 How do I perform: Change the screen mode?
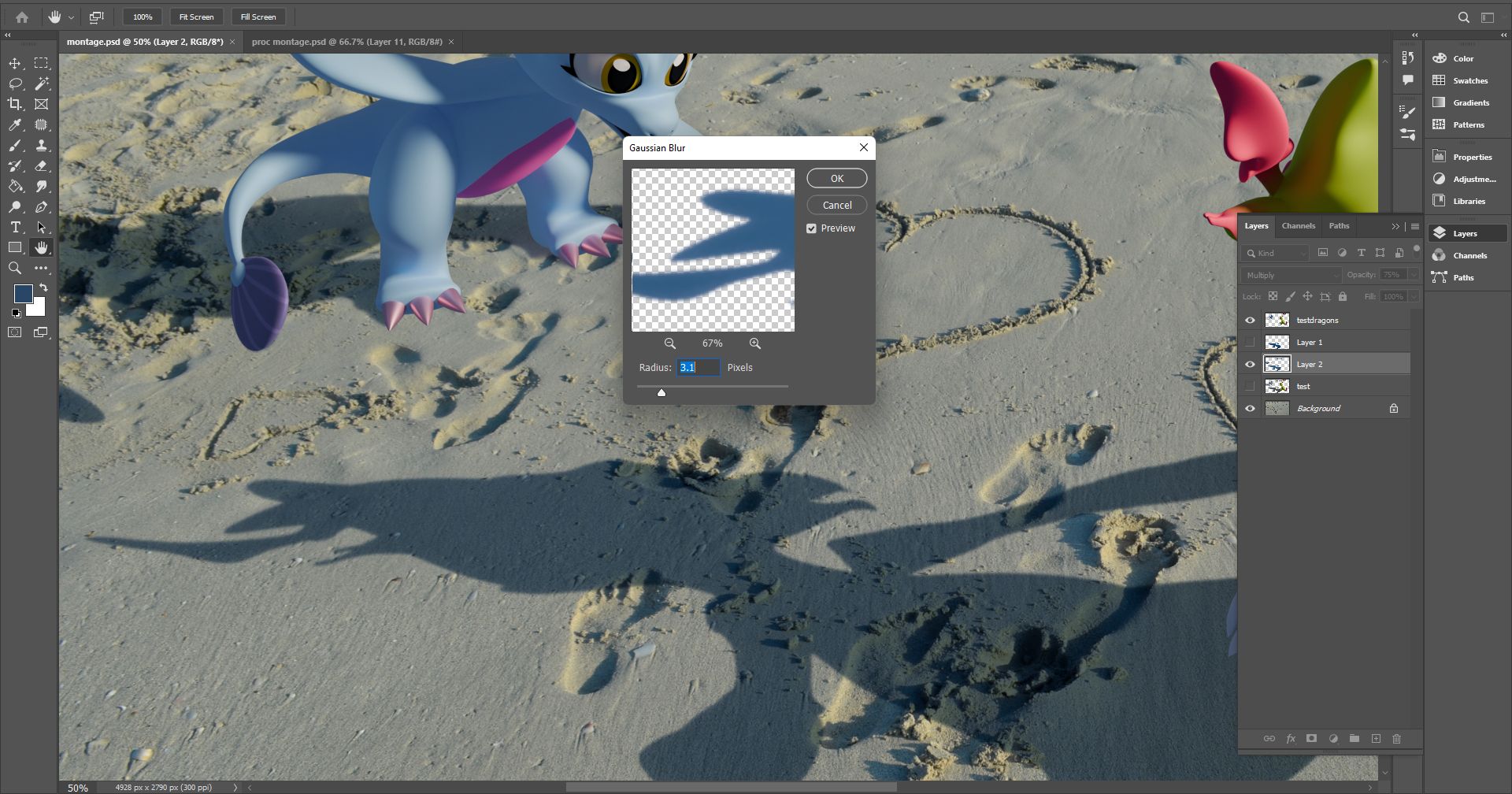pos(41,332)
